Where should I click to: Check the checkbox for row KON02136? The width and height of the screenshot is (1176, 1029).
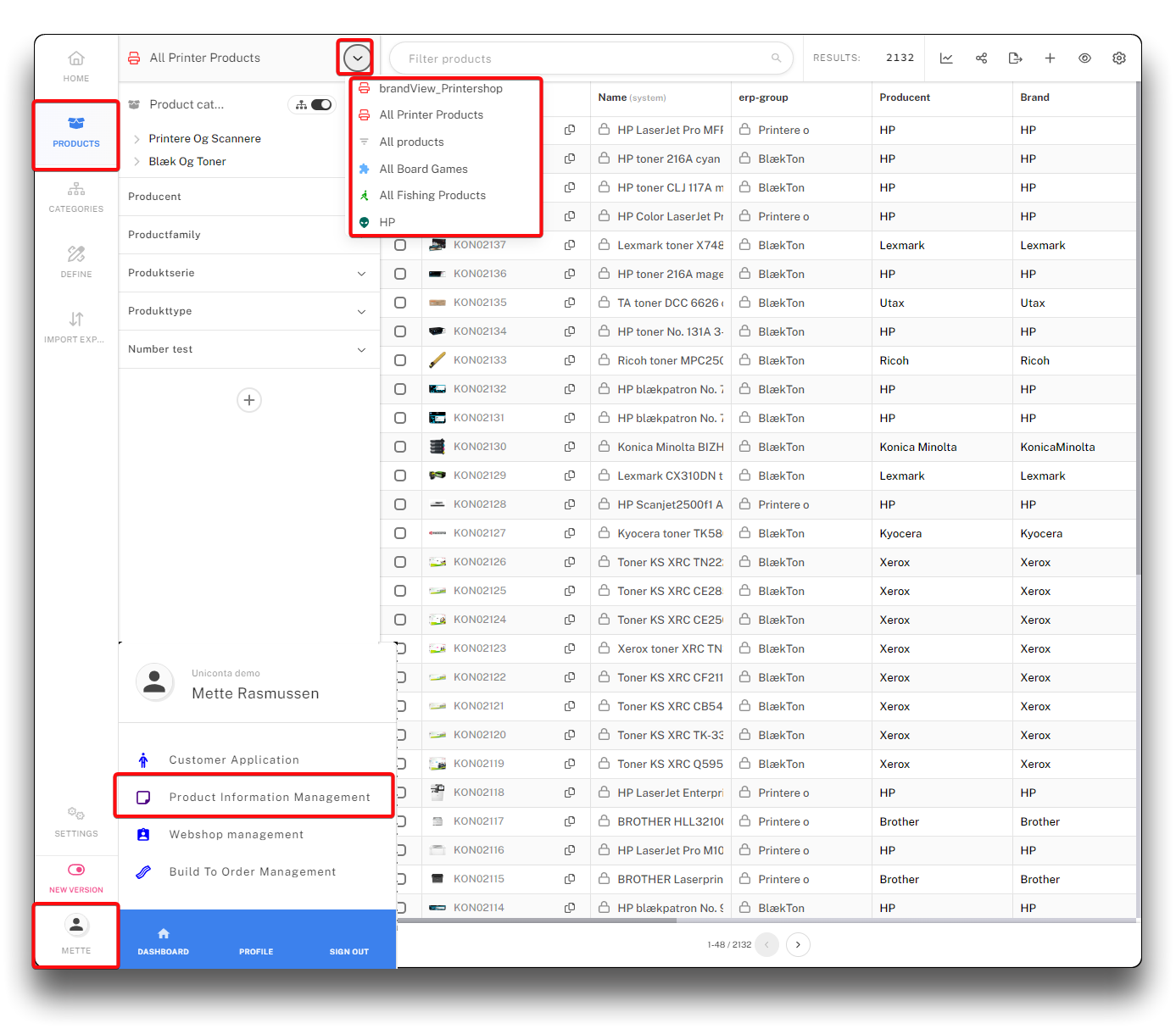coord(400,274)
